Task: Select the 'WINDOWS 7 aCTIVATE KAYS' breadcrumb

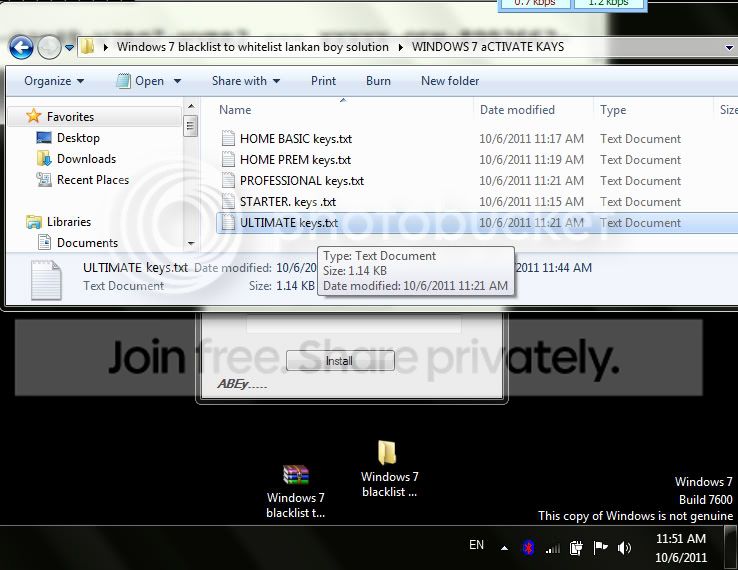Action: click(488, 47)
